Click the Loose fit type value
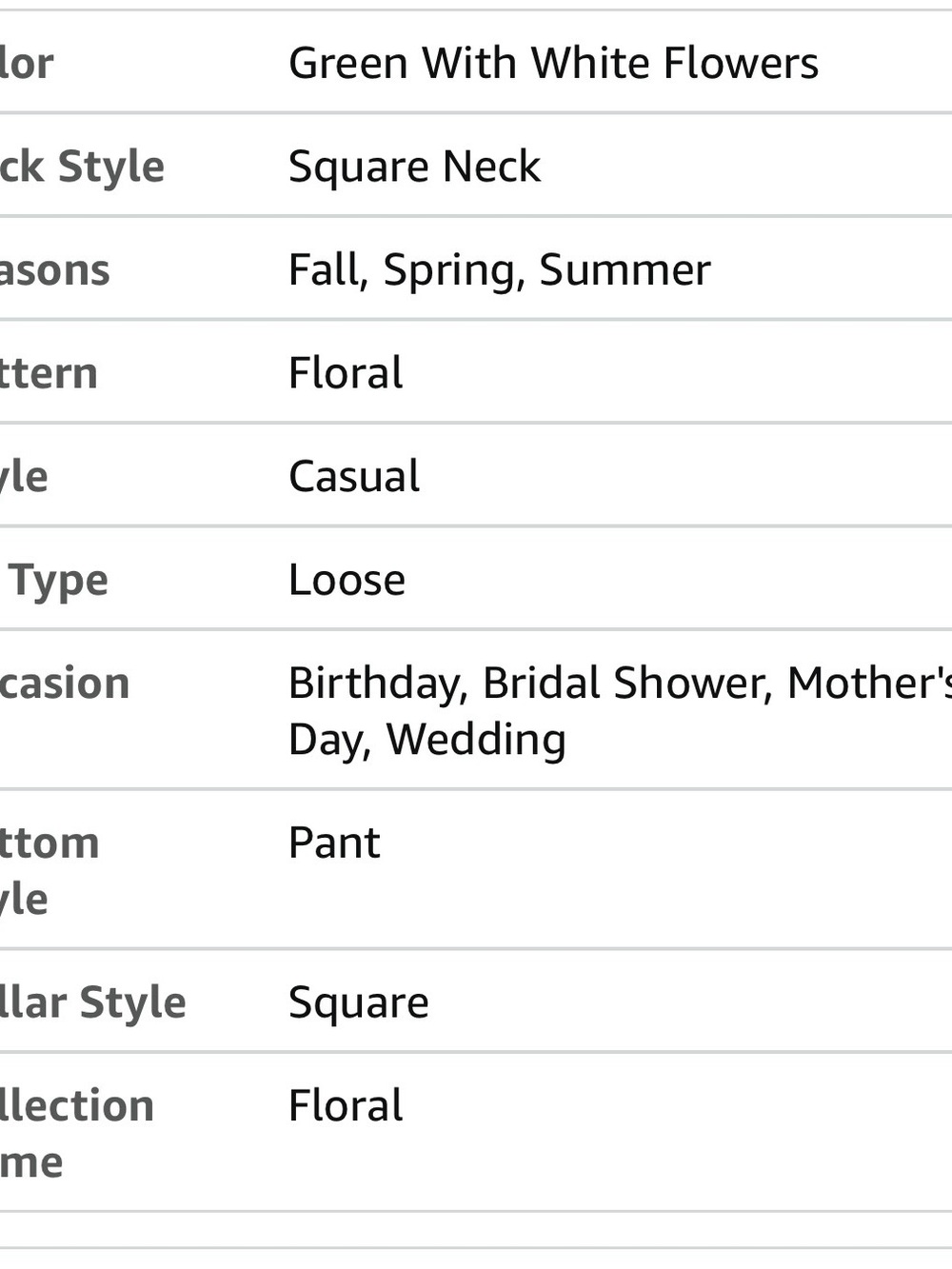Viewport: 952px width, 1269px height. click(347, 581)
